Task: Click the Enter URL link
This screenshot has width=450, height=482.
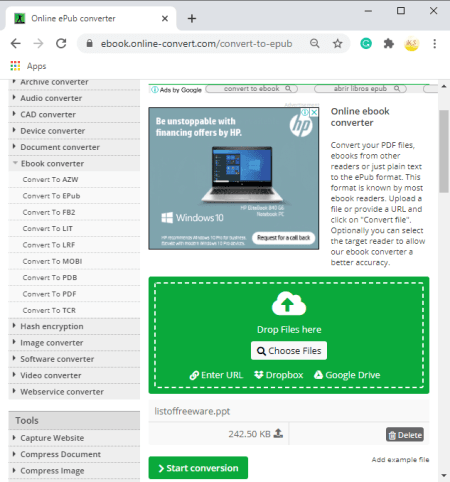Action: point(216,375)
